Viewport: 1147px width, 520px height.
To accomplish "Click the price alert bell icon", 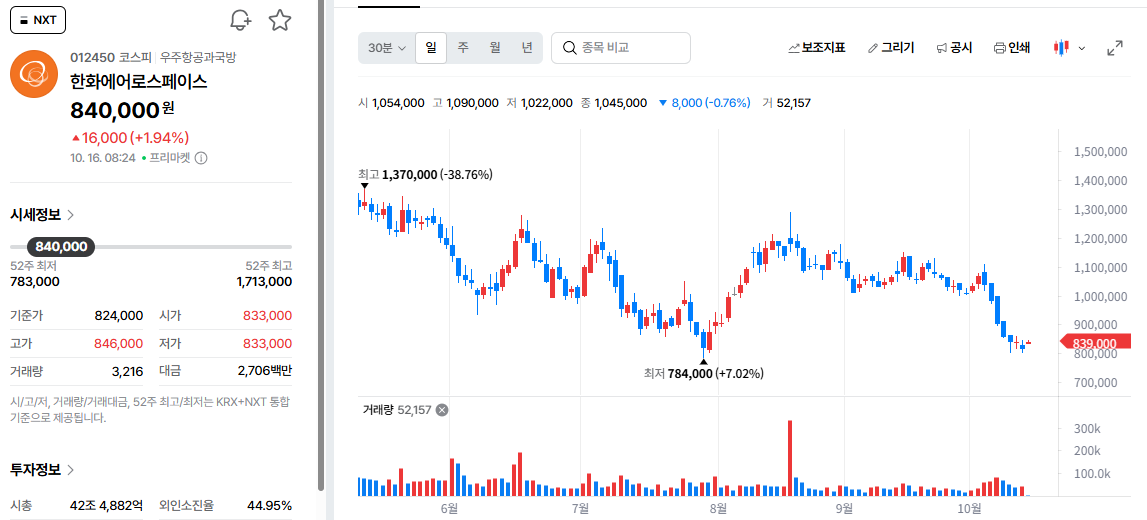I will point(240,20).
